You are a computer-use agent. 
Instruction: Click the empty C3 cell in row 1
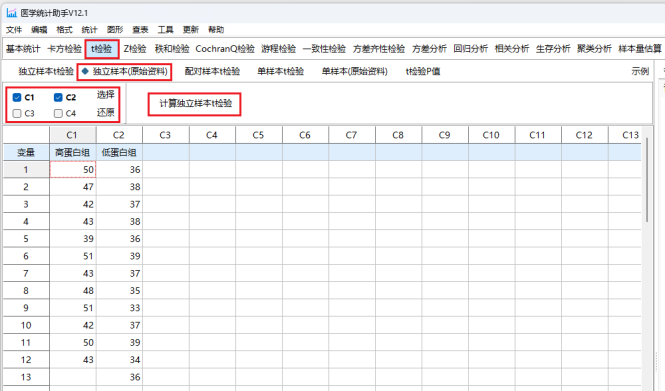pyautogui.click(x=166, y=170)
